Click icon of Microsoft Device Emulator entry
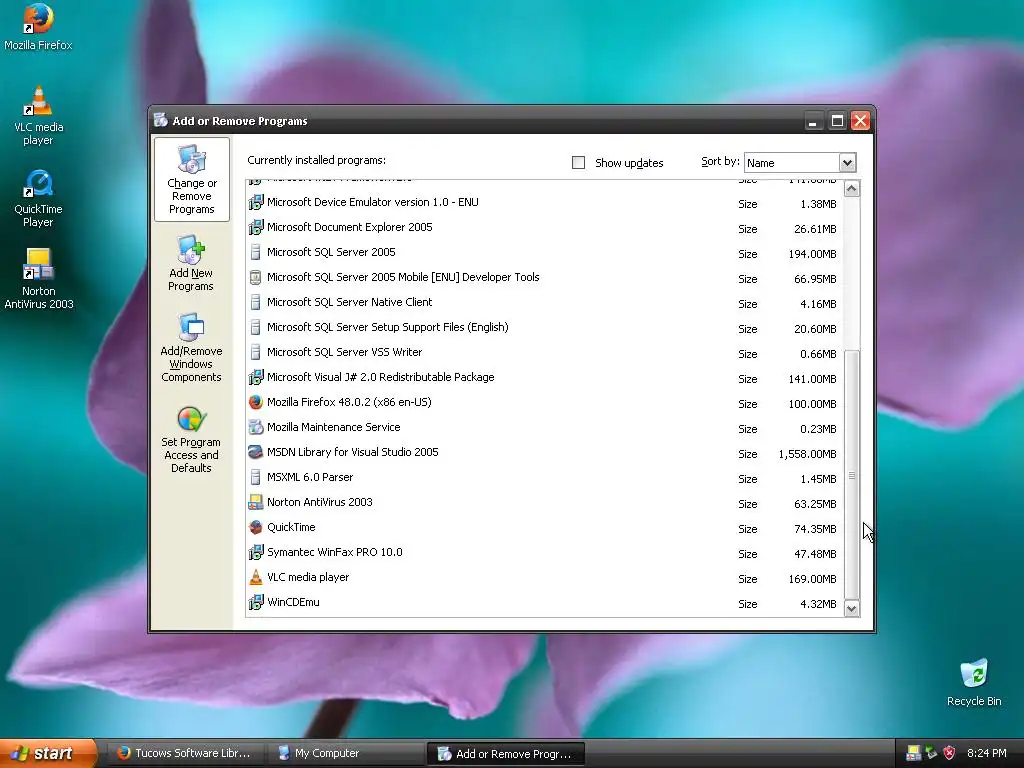The image size is (1024, 768). pyautogui.click(x=255, y=202)
